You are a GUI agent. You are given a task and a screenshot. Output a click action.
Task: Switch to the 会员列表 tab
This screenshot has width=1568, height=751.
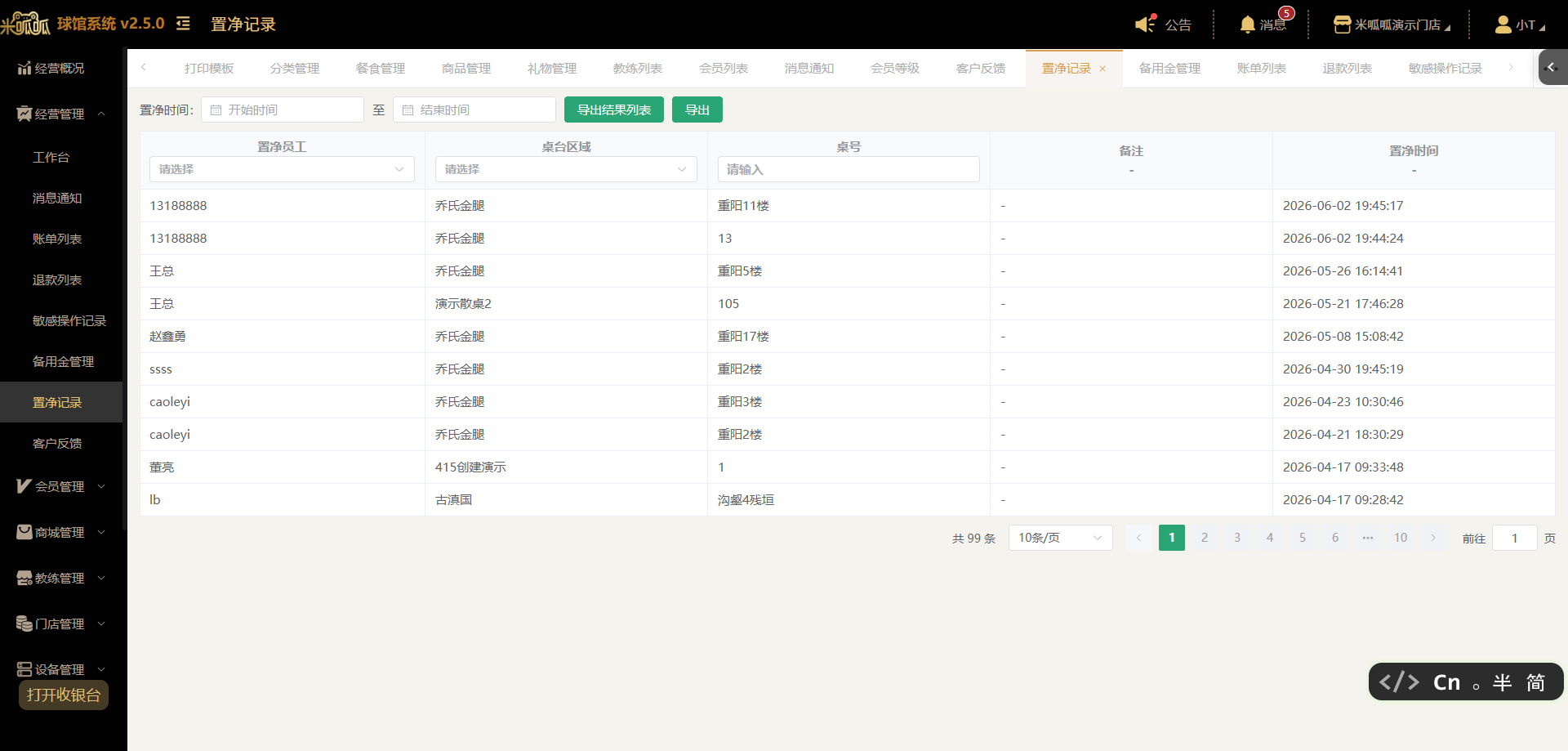click(723, 69)
